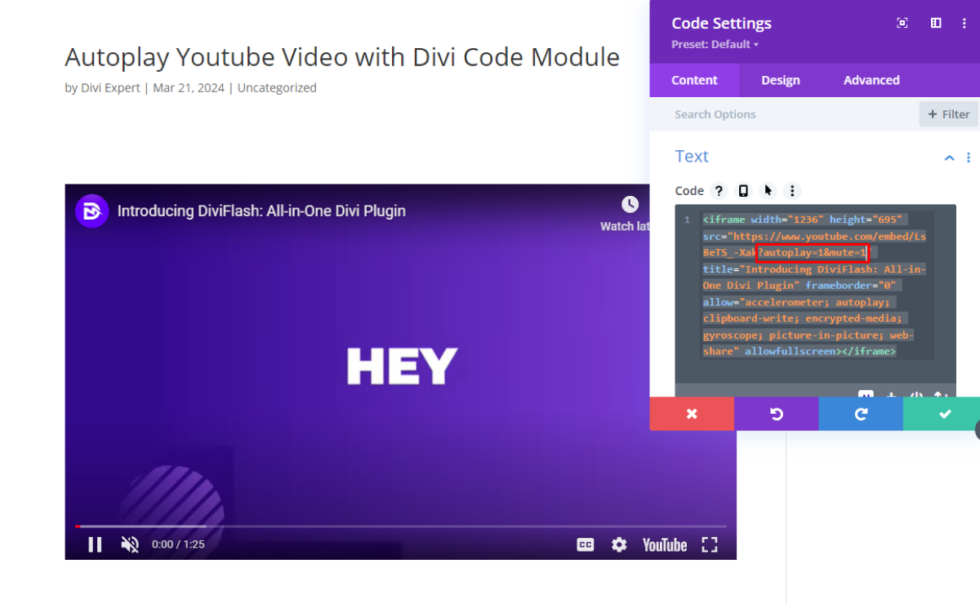The width and height of the screenshot is (980, 604).
Task: Click the help icon beside the Code label
Action: point(719,190)
